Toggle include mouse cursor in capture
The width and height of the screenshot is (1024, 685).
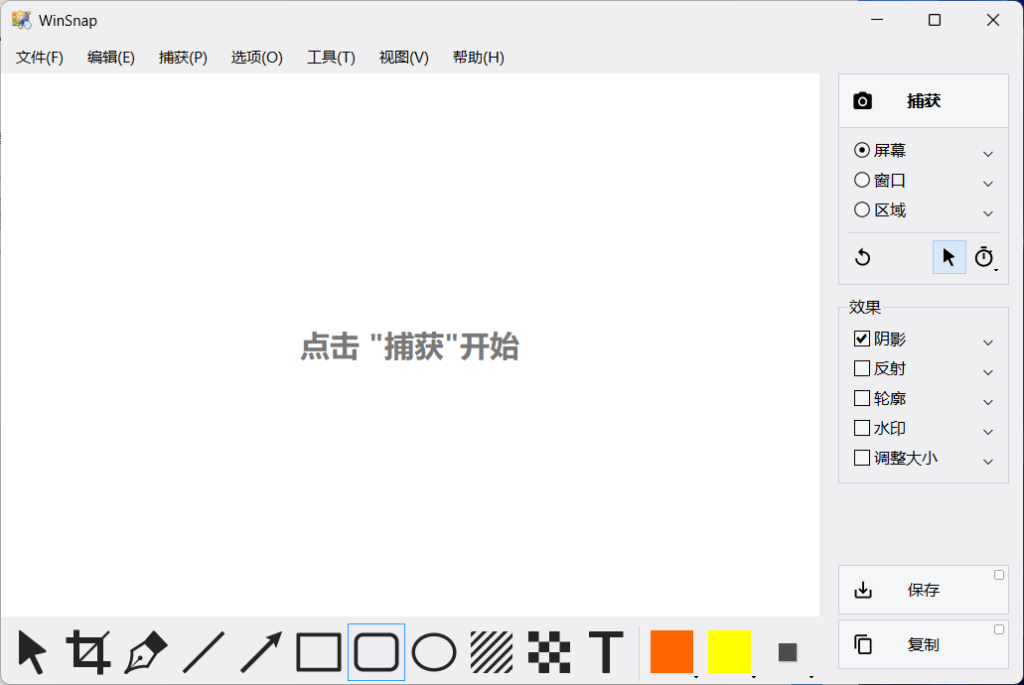point(949,257)
